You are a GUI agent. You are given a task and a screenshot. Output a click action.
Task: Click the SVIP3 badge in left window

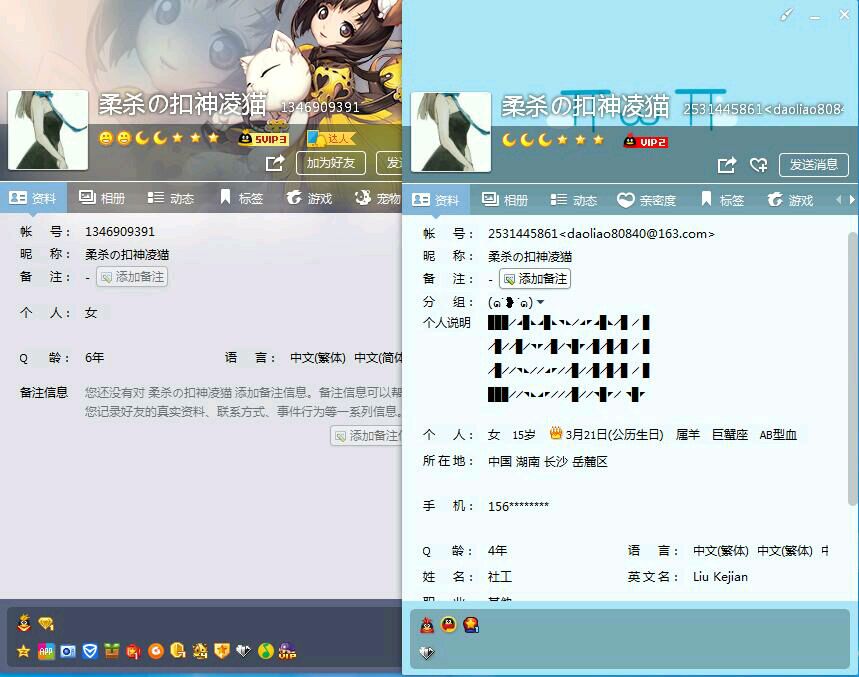pyautogui.click(x=263, y=139)
